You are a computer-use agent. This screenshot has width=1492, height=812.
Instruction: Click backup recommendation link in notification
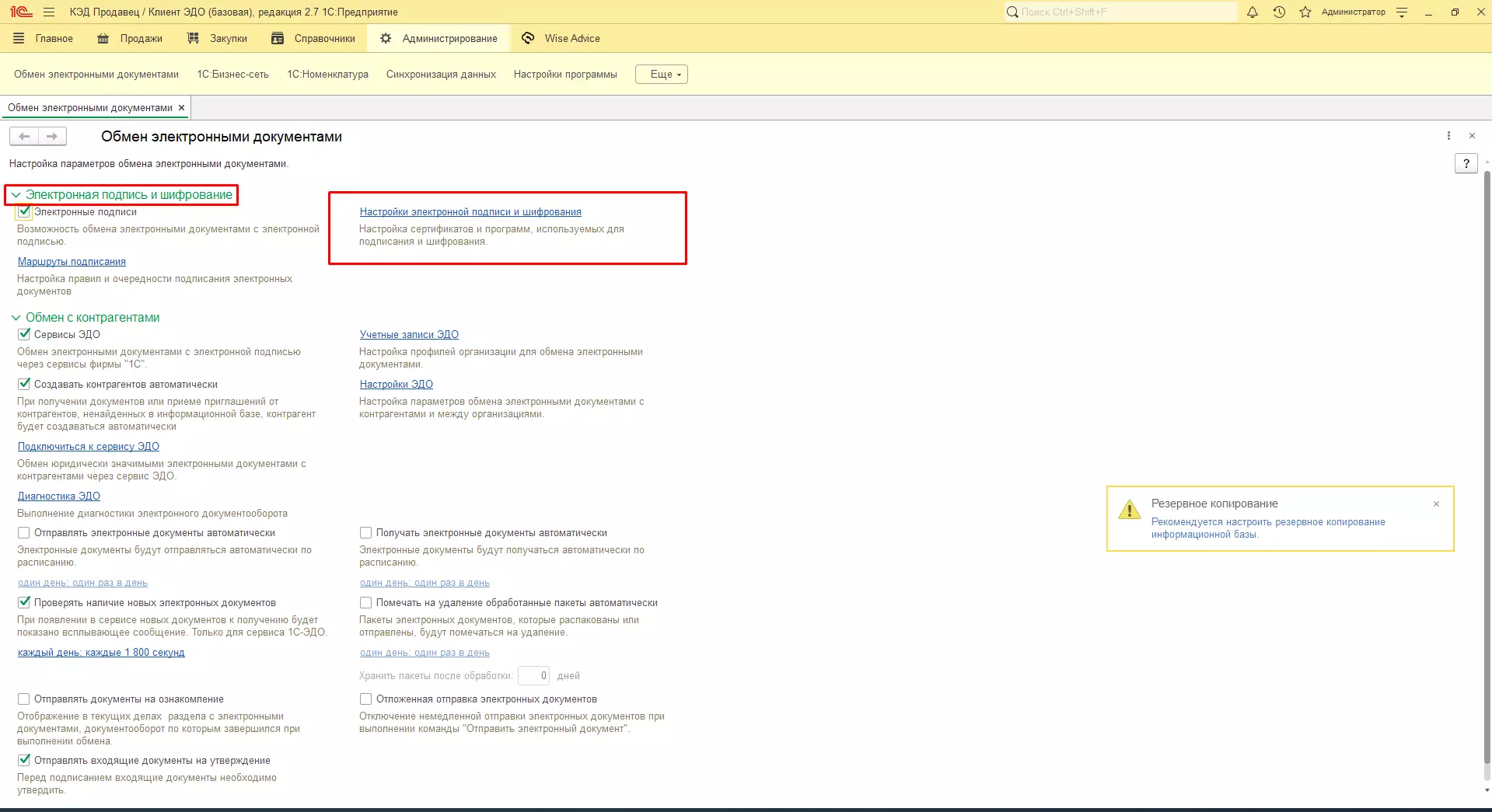[x=1268, y=528]
